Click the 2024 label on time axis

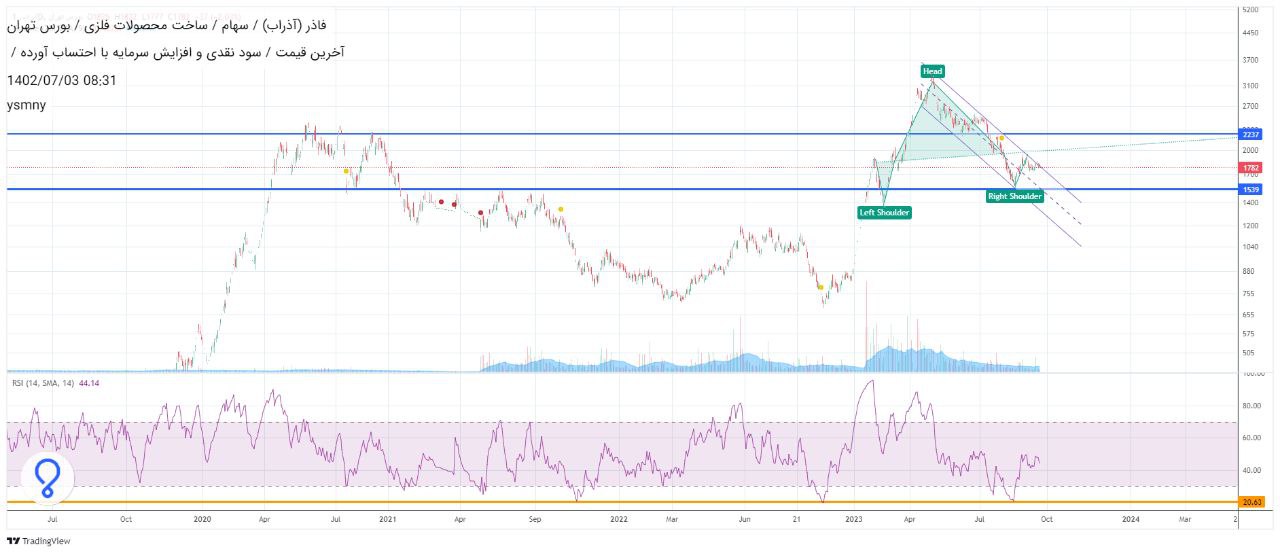pos(1130,519)
